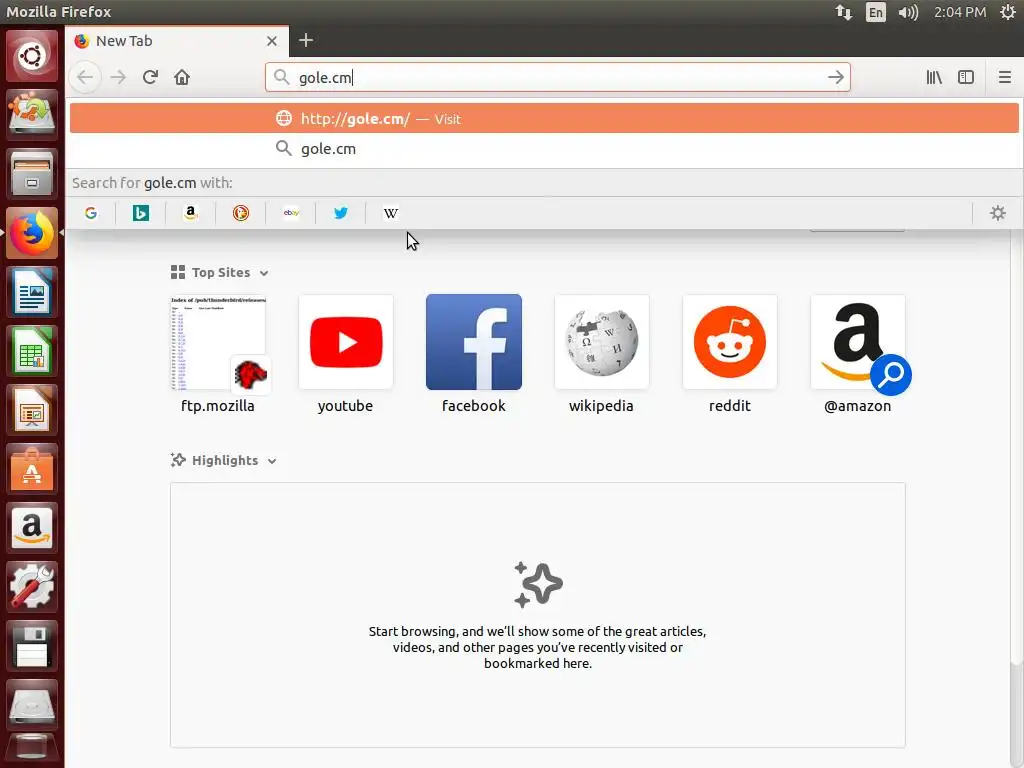
Task: Search gole.cm with DuckDuckGo
Action: click(241, 213)
